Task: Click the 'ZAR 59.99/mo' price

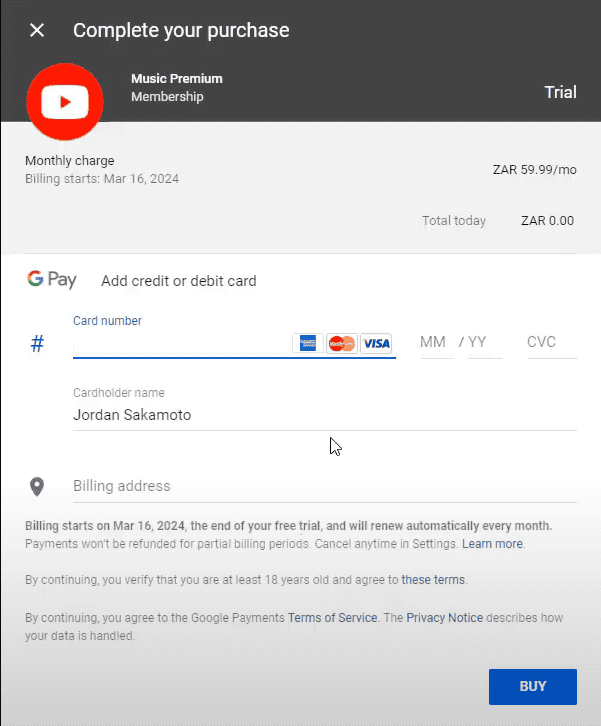Action: 535,170
